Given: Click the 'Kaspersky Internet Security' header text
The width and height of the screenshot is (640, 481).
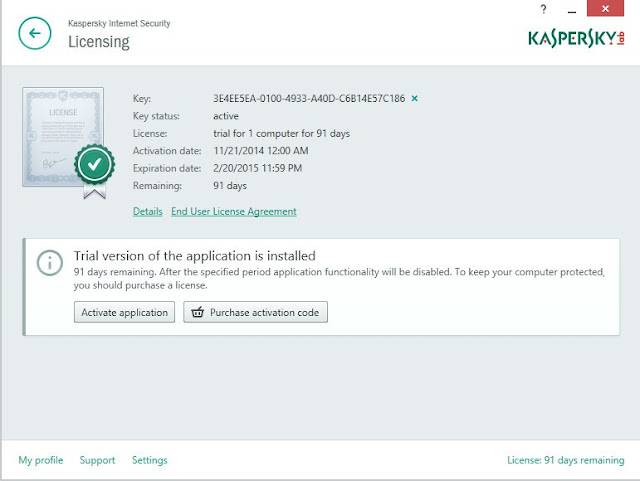Looking at the screenshot, I should (119, 23).
